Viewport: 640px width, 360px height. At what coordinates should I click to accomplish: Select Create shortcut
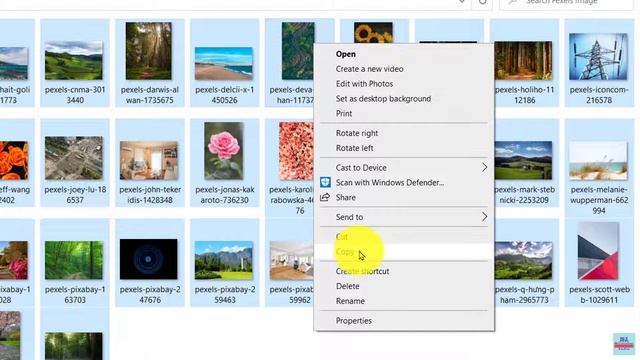pos(362,271)
